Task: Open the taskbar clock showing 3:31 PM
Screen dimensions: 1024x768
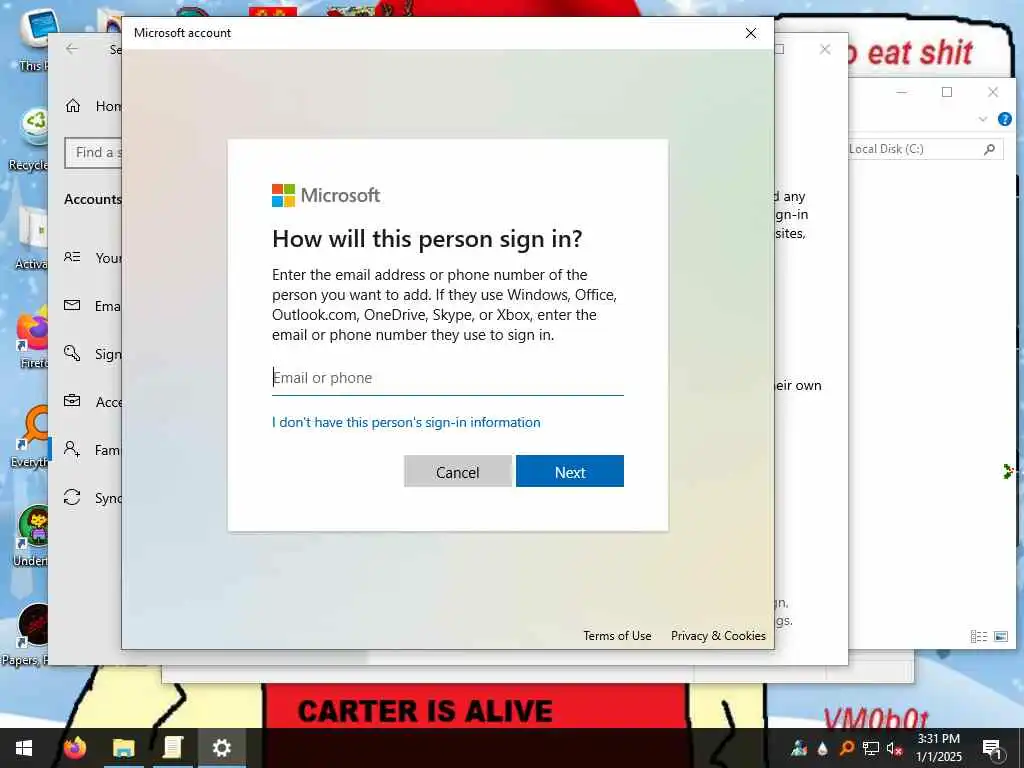Action: coord(938,748)
